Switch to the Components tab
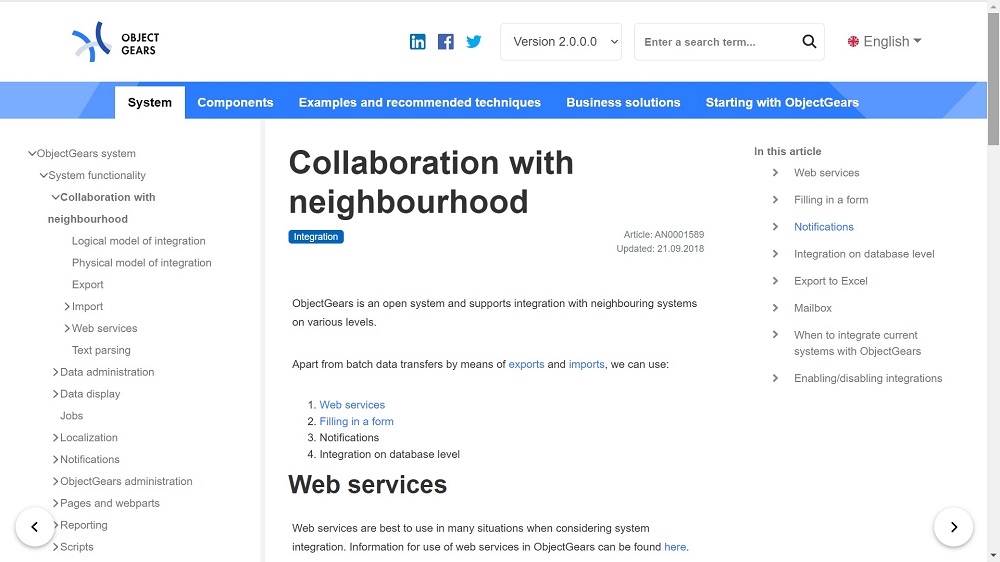This screenshot has width=1000, height=562. click(x=235, y=103)
